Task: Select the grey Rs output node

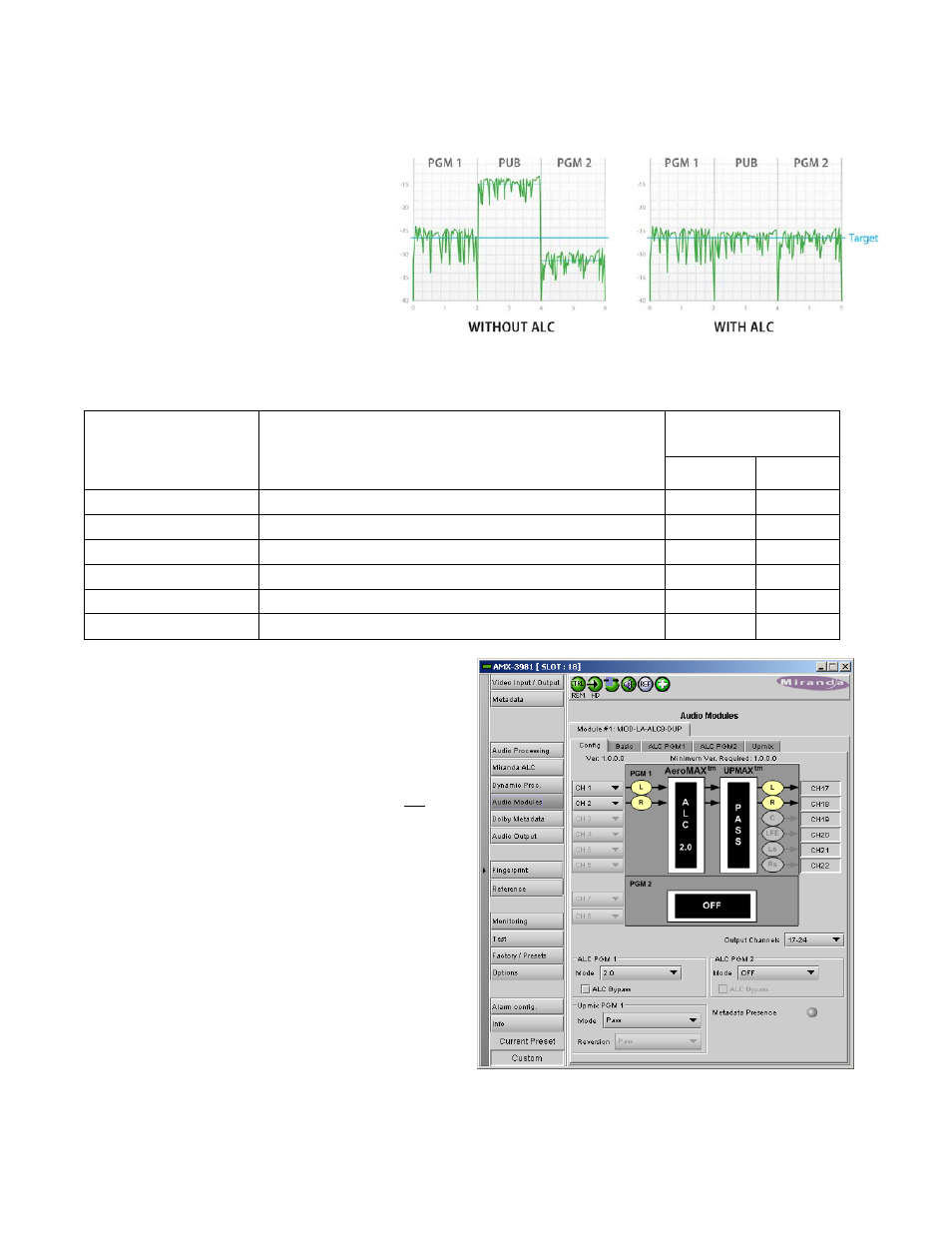Action: [x=772, y=865]
